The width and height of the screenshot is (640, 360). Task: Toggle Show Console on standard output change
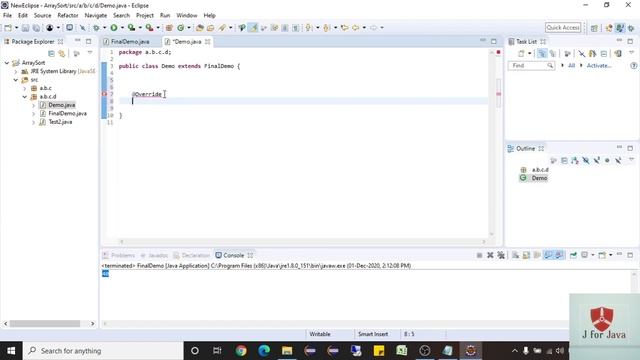tap(548, 255)
